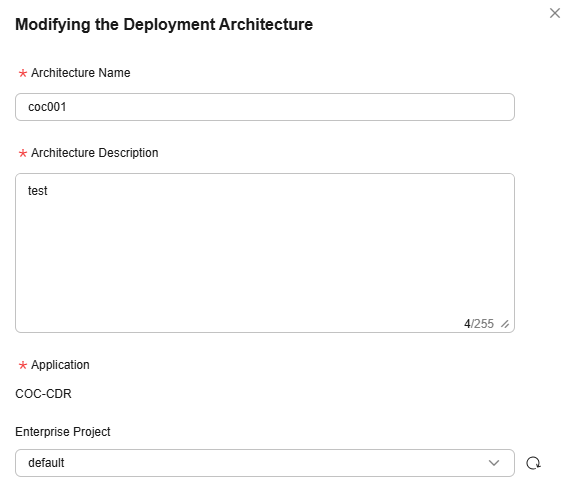
Task: Select the COC-CDR application value text
Action: (x=43, y=394)
